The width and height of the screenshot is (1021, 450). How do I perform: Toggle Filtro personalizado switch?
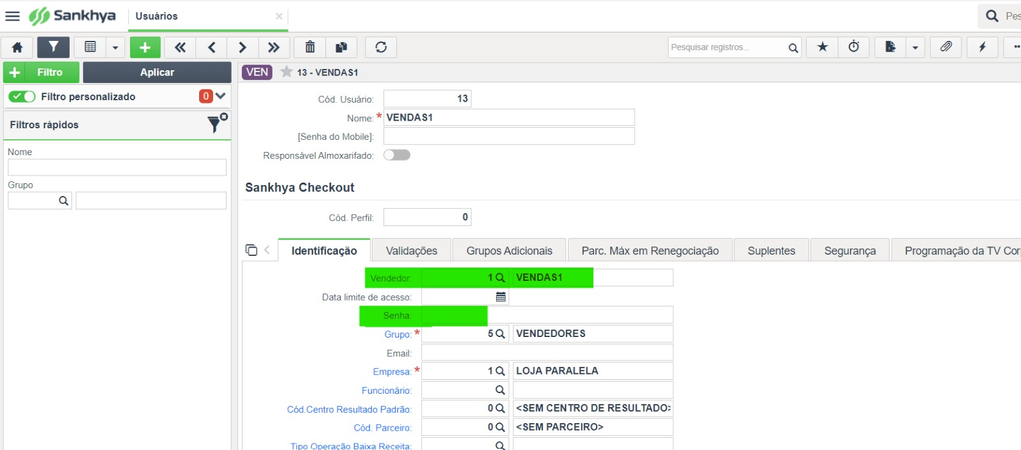point(22,96)
